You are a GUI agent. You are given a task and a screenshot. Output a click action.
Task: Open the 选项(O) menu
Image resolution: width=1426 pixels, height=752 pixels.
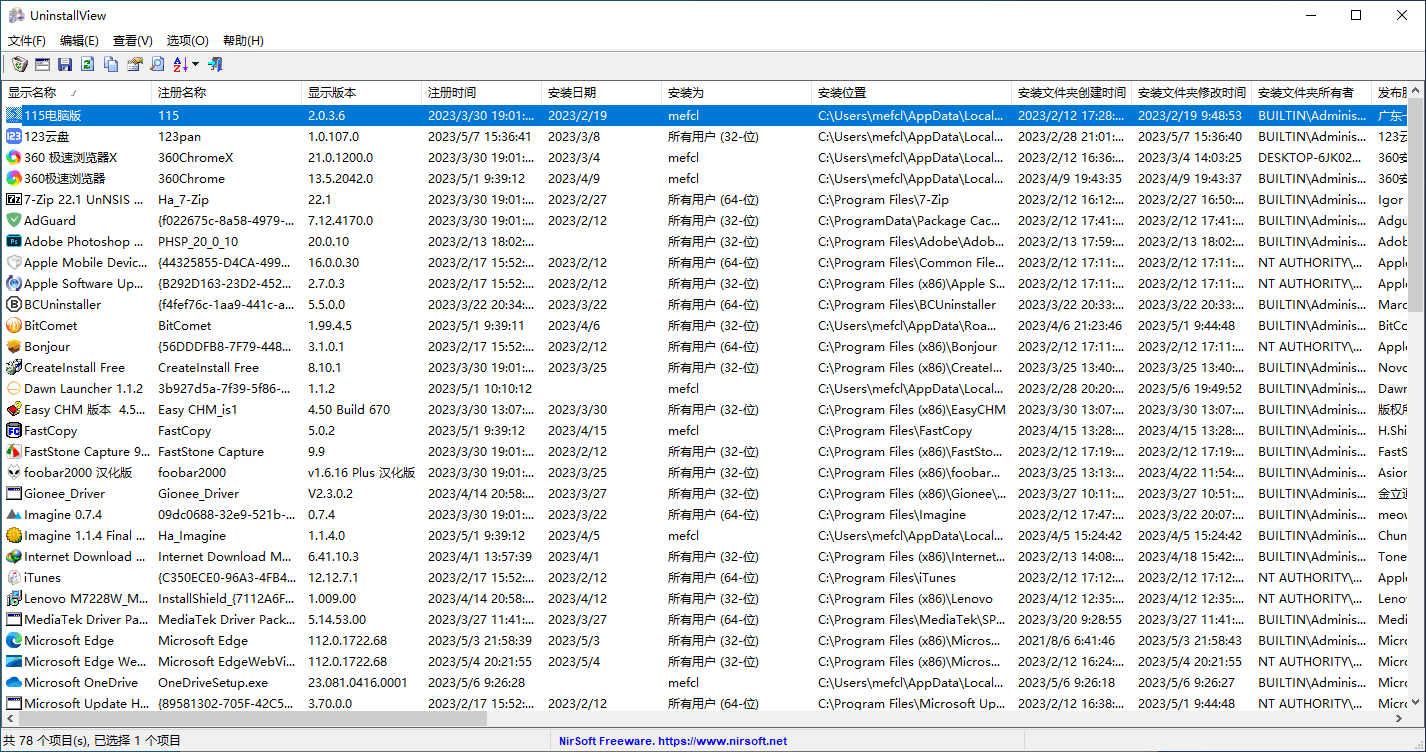[187, 41]
